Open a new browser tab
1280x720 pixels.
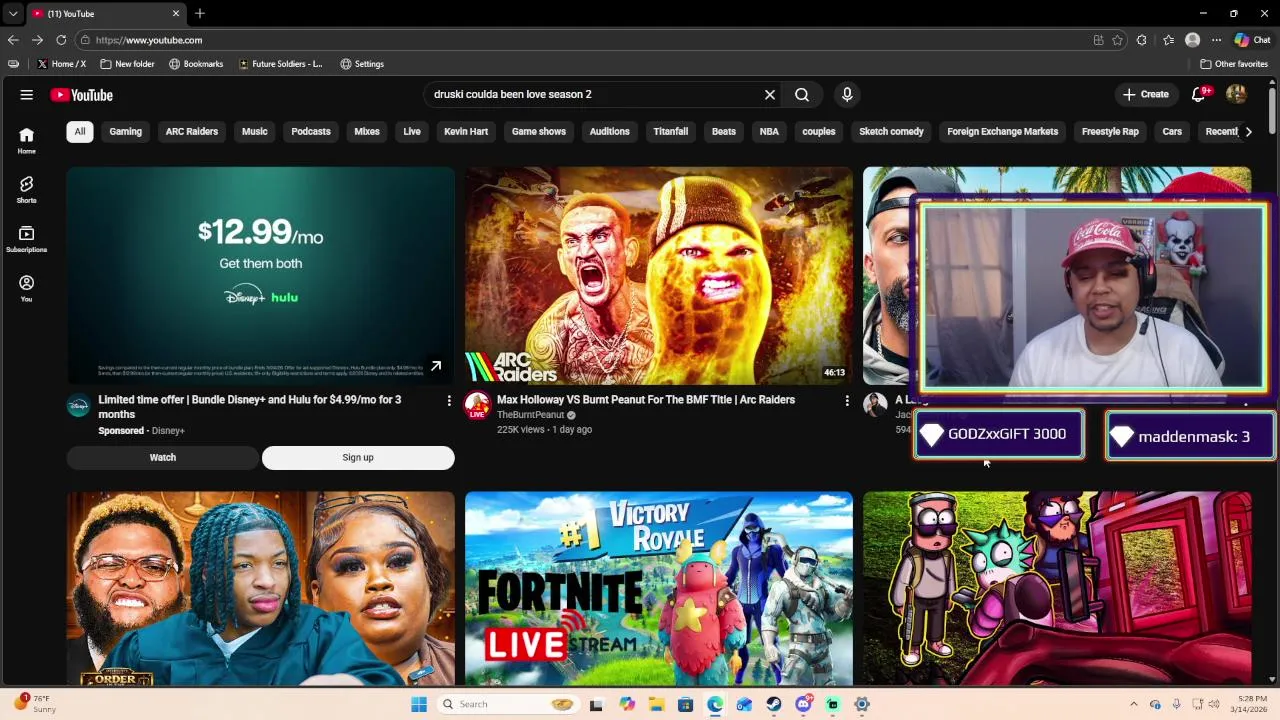(x=200, y=13)
